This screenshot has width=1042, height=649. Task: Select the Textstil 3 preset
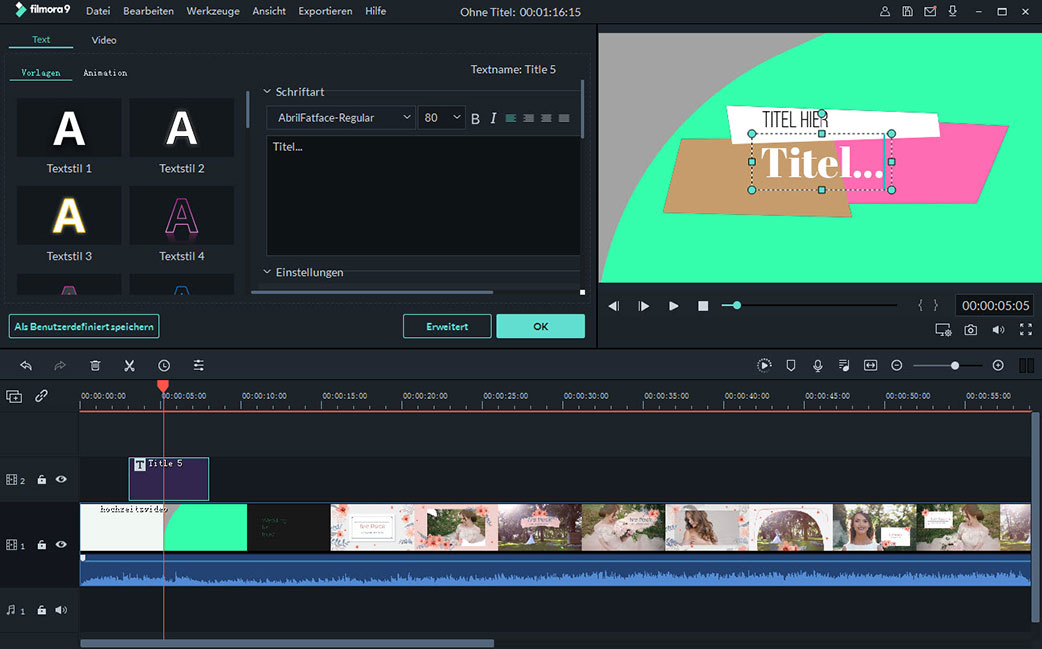coord(69,225)
